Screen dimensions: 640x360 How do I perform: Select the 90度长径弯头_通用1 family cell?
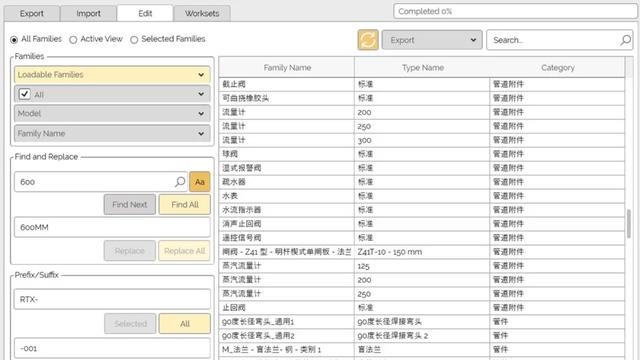tap(287, 322)
